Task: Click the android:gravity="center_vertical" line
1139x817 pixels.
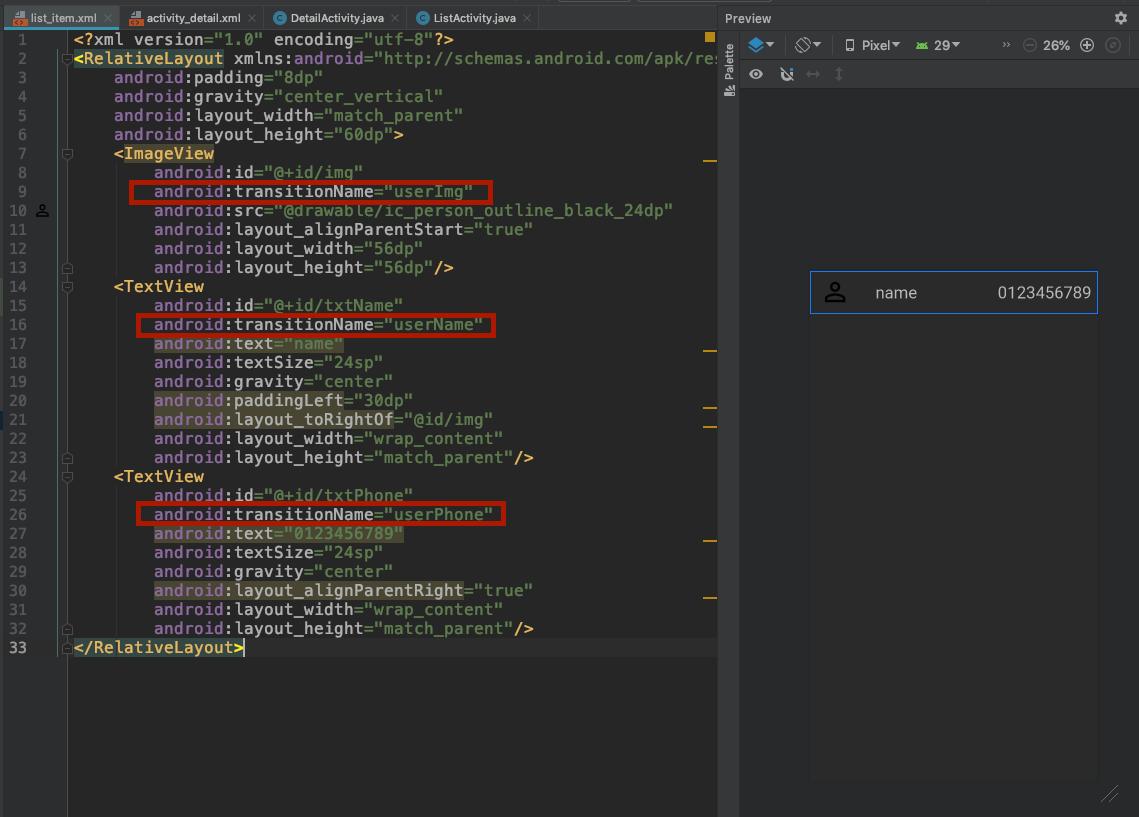Action: (x=278, y=97)
